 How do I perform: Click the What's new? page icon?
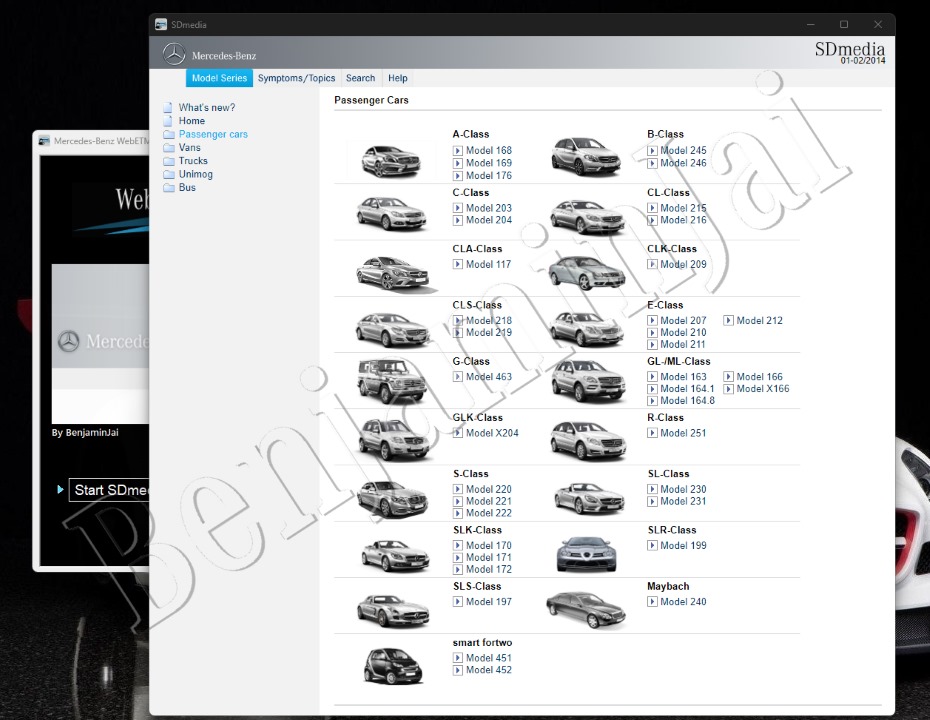tap(168, 108)
